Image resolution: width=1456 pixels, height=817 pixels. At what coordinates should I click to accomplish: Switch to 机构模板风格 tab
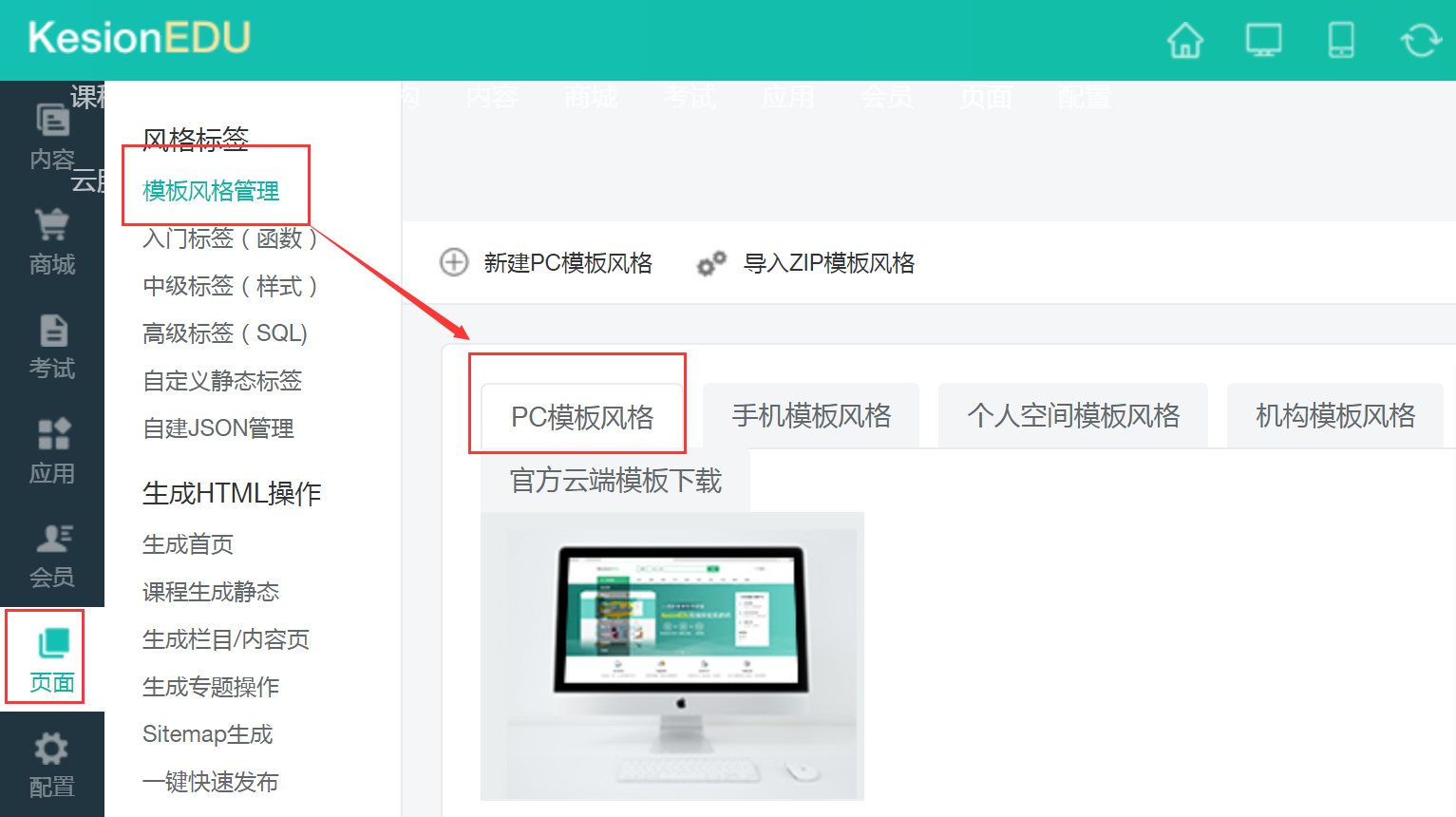(x=1335, y=415)
